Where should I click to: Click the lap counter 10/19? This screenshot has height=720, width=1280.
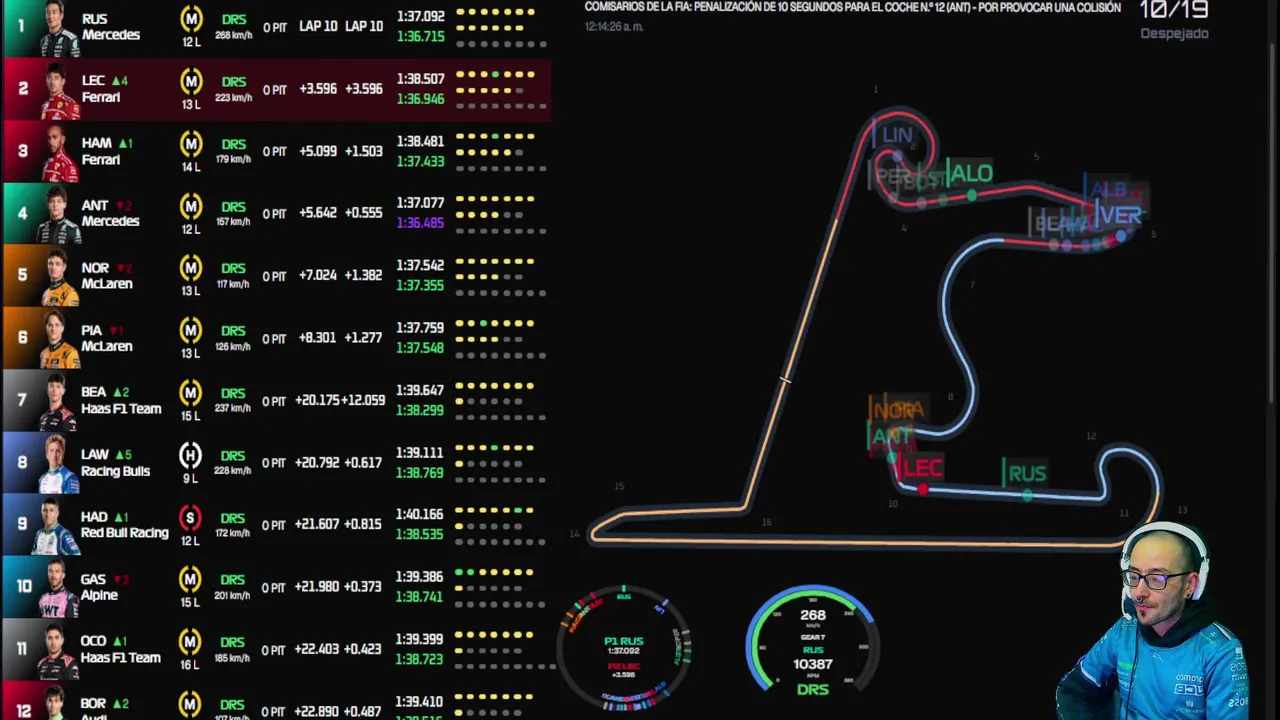(x=1174, y=11)
